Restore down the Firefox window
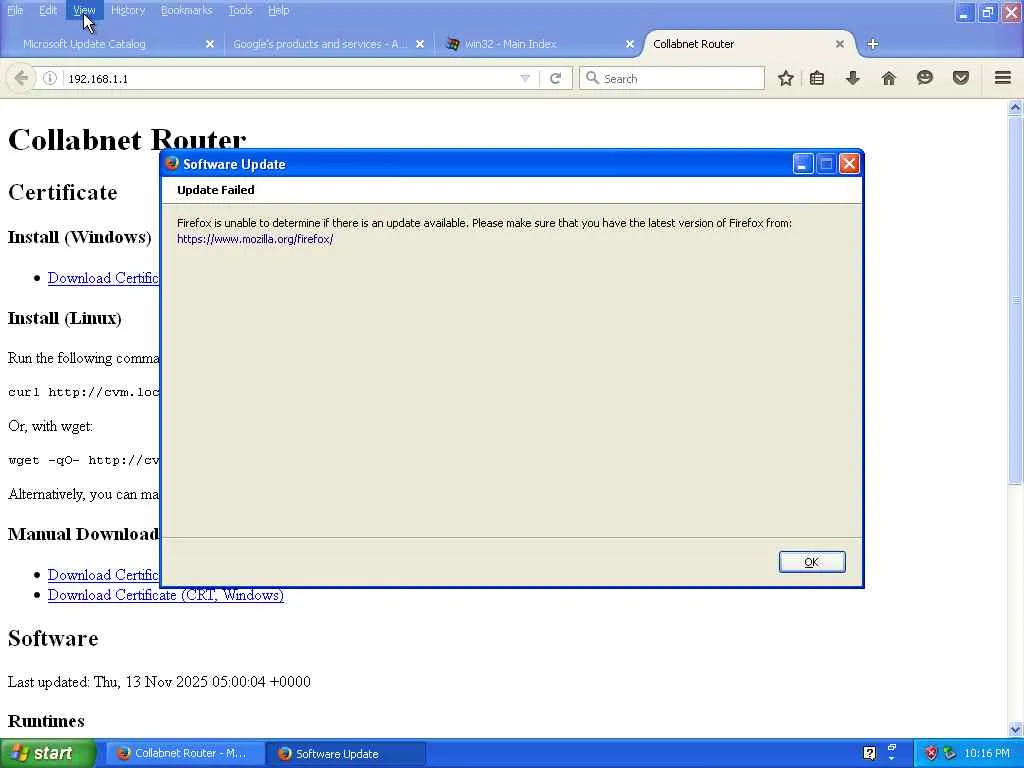 pyautogui.click(x=987, y=12)
